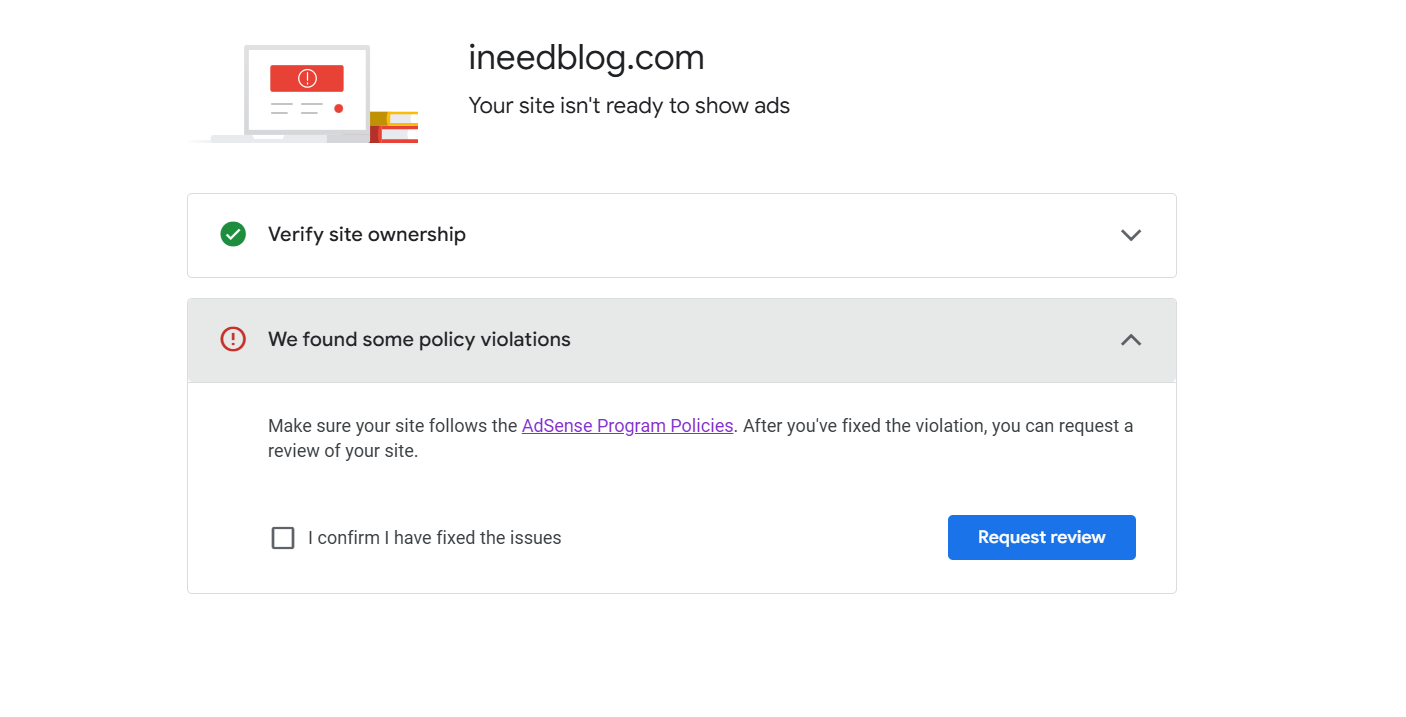This screenshot has width=1406, height=717.
Task: Click the grey lines on the laptop illustration
Action: tap(297, 108)
